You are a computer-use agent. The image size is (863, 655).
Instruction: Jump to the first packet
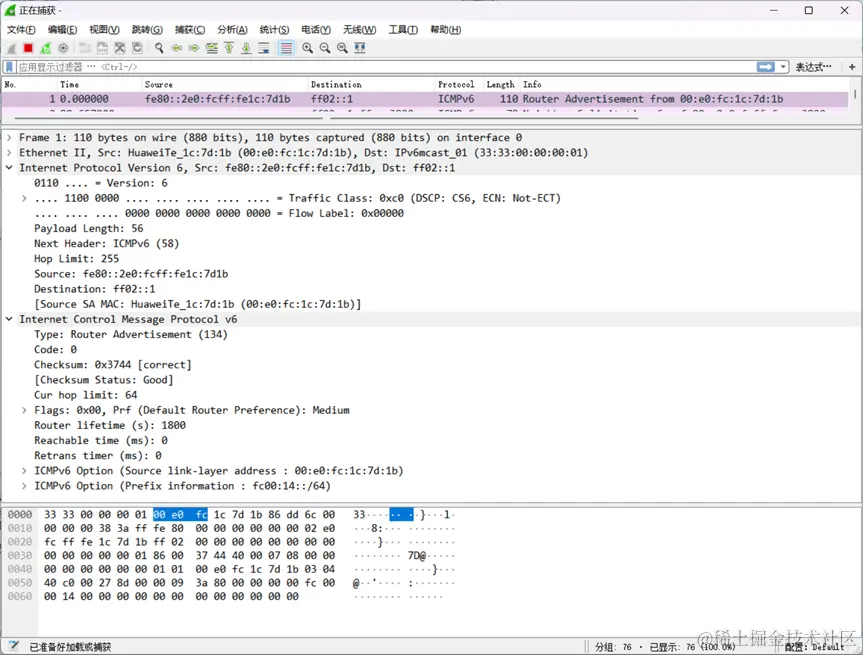click(x=229, y=48)
